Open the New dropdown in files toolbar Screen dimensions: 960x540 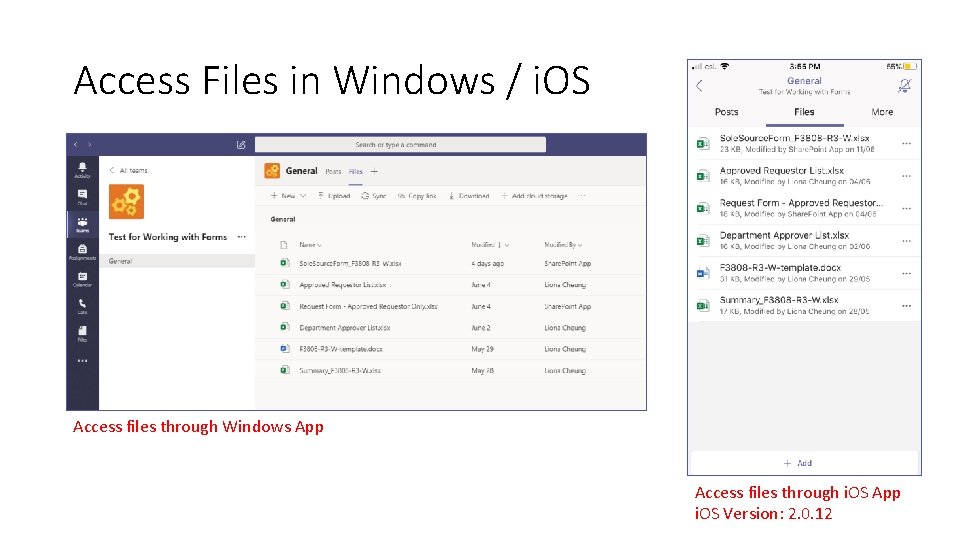tap(288, 196)
